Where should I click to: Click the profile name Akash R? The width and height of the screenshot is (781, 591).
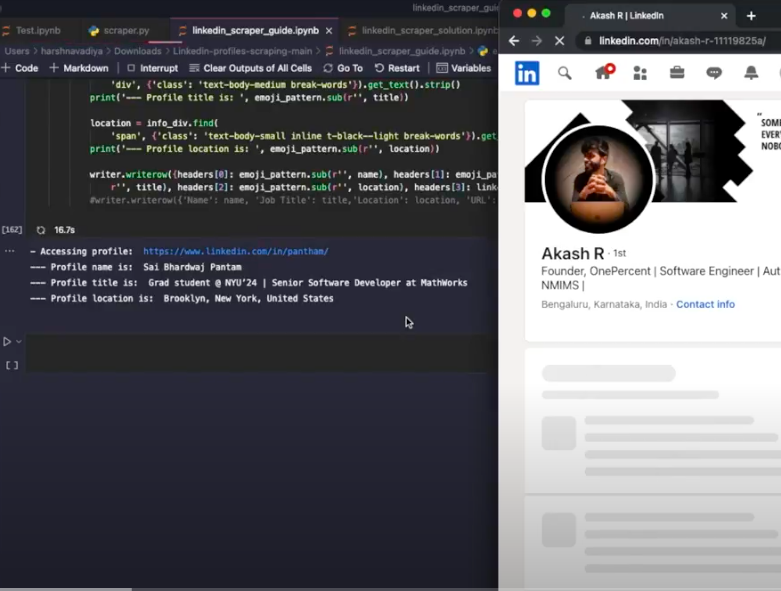pos(572,253)
